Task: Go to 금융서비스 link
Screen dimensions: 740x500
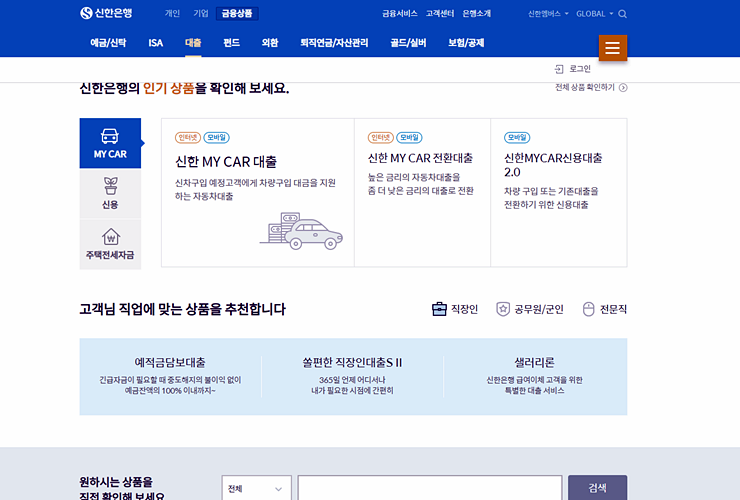Action: click(400, 14)
